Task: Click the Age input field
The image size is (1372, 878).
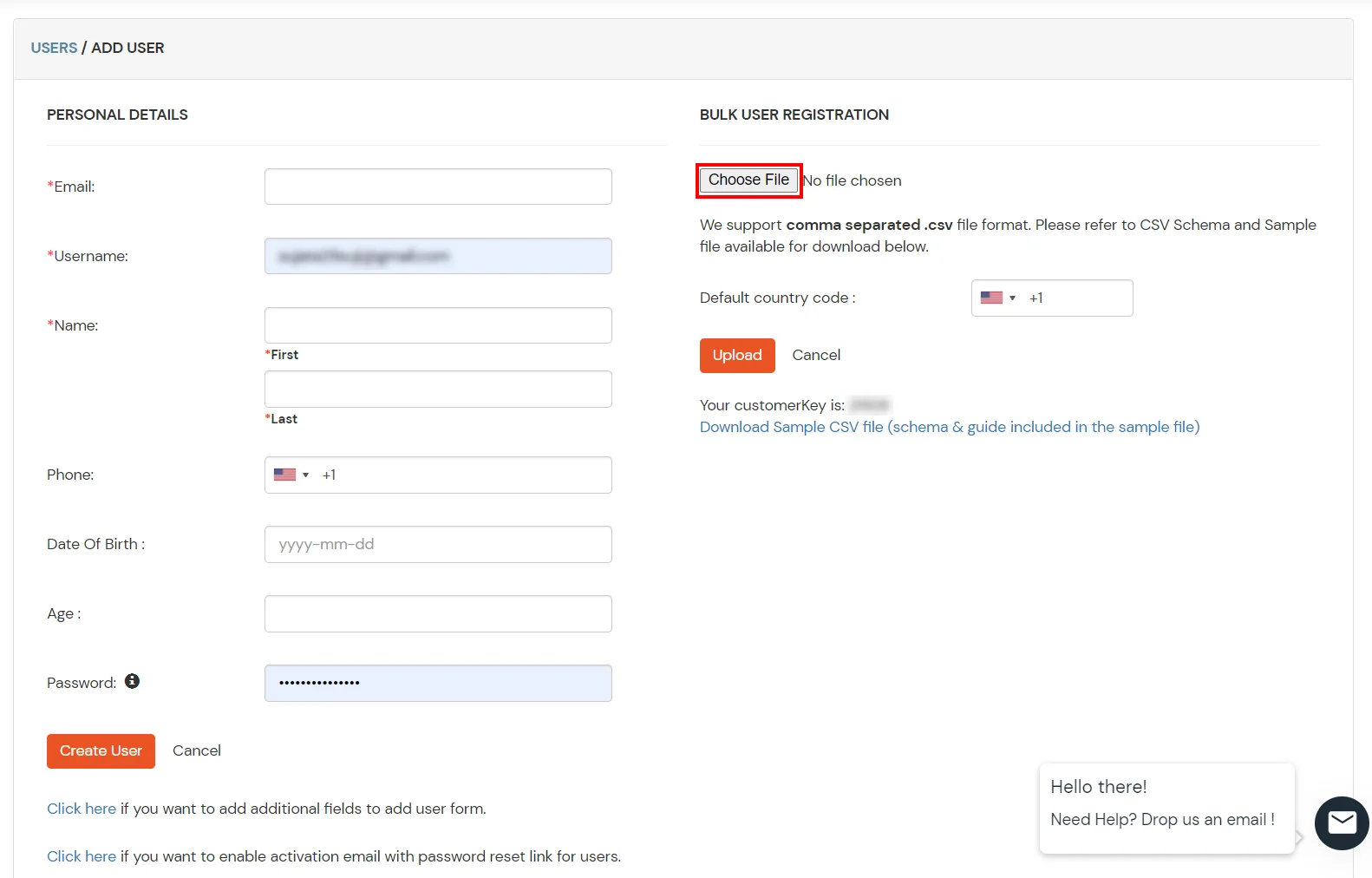Action: (438, 613)
